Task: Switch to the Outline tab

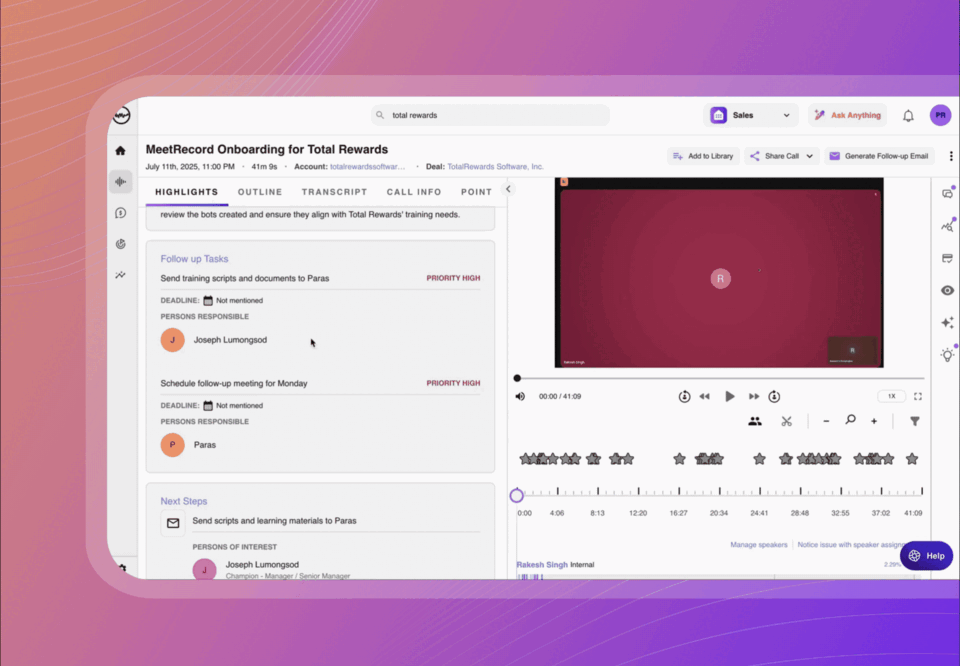Action: [x=260, y=192]
